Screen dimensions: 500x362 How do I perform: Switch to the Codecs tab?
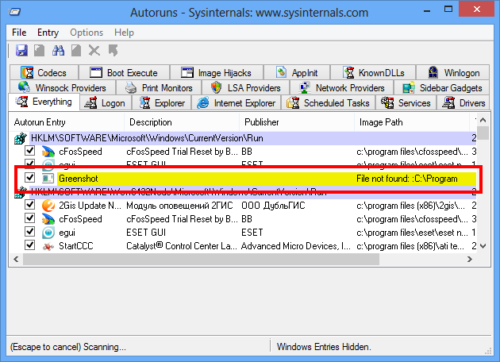pyautogui.click(x=44, y=72)
